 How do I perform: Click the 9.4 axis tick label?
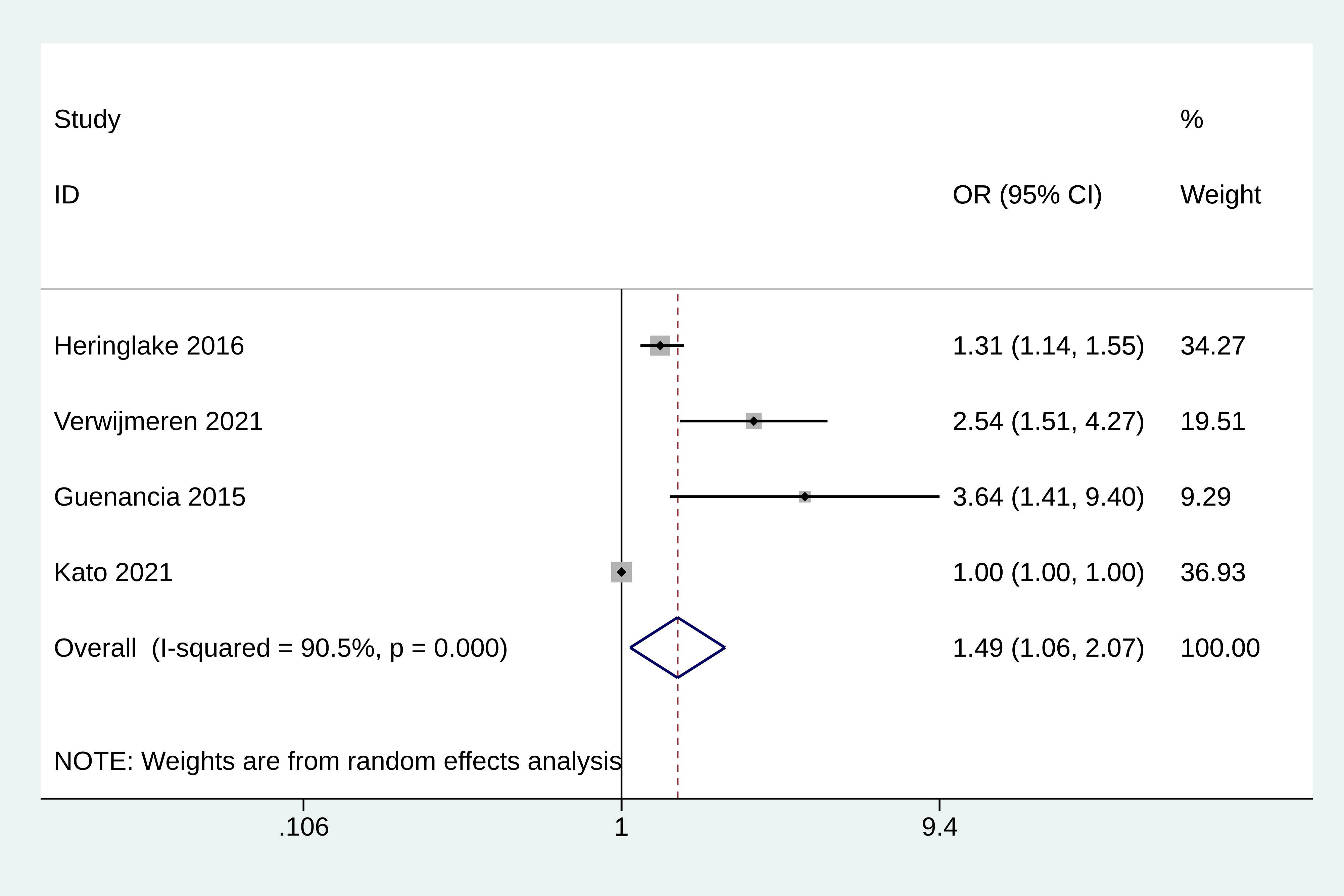[939, 828]
